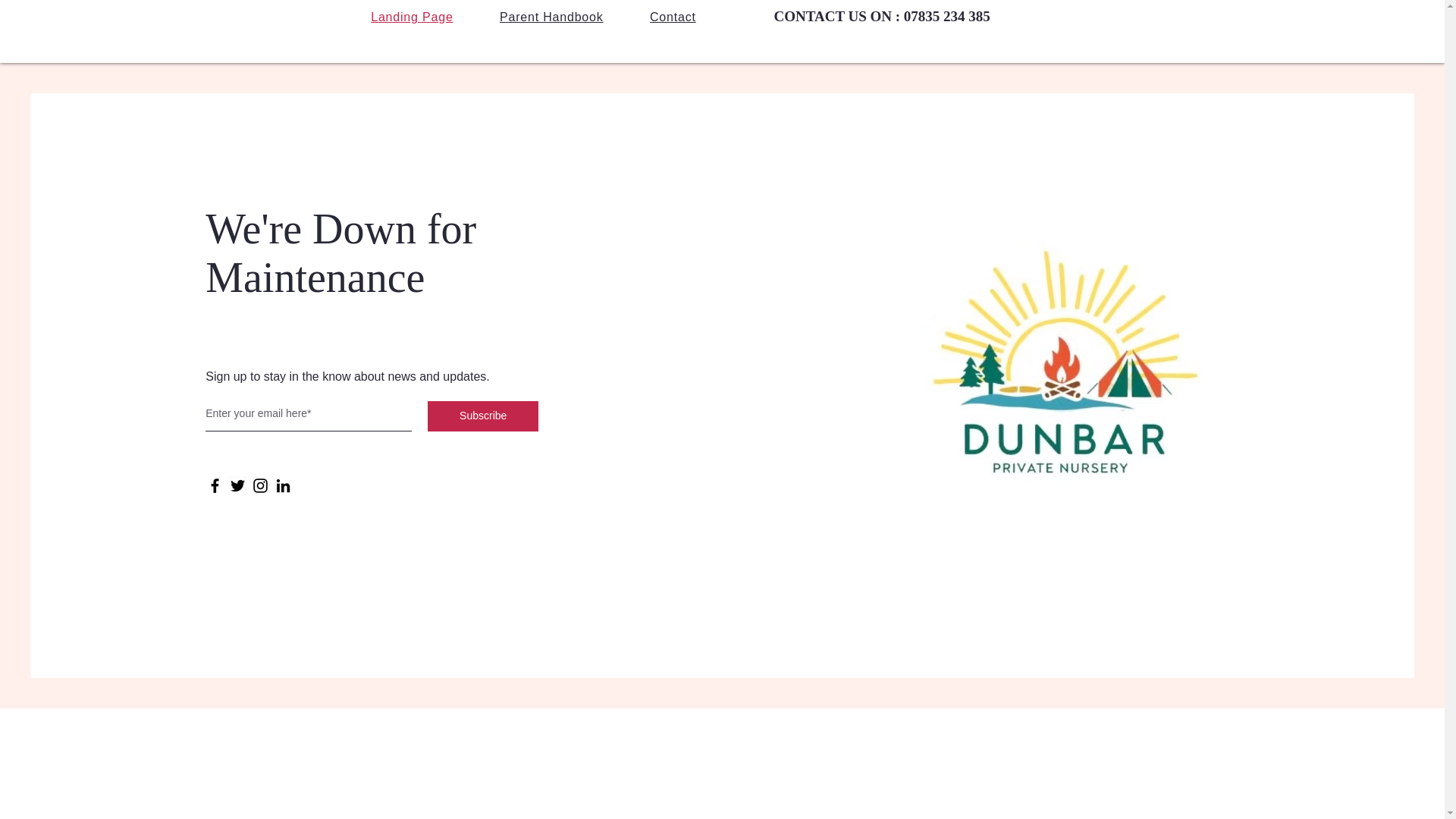Open the Facebook social icon

(x=215, y=485)
